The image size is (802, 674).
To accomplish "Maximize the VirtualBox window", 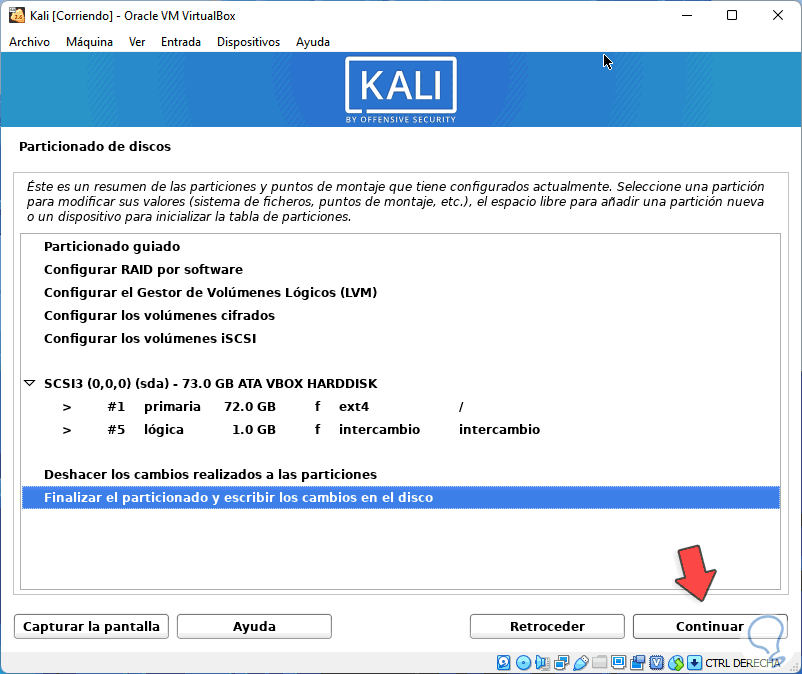I will click(732, 15).
